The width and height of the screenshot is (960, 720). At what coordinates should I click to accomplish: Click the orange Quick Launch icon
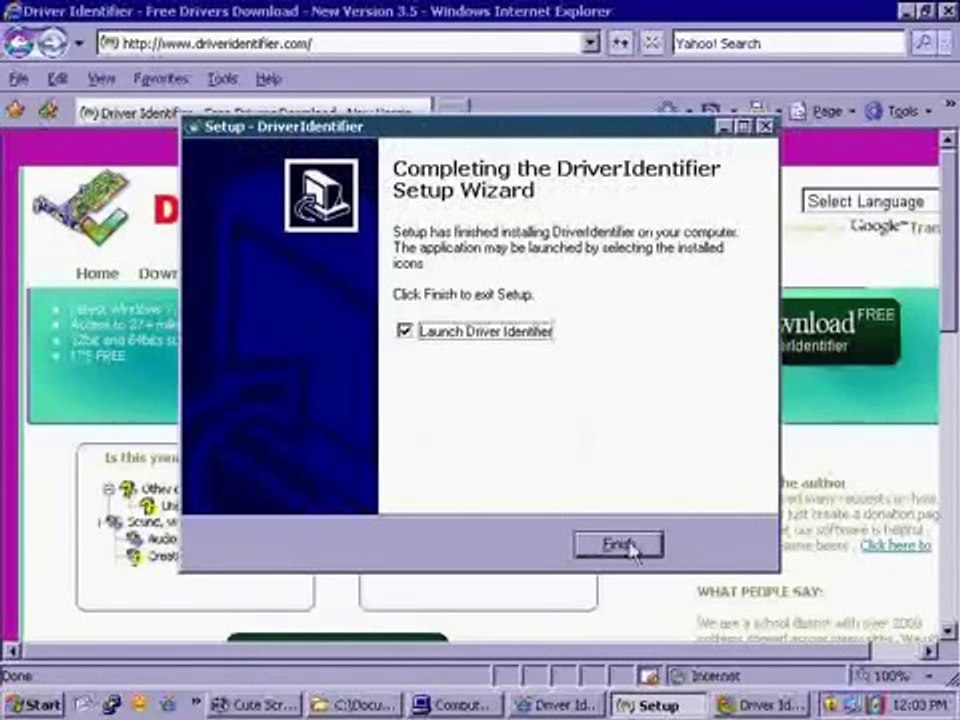[140, 704]
